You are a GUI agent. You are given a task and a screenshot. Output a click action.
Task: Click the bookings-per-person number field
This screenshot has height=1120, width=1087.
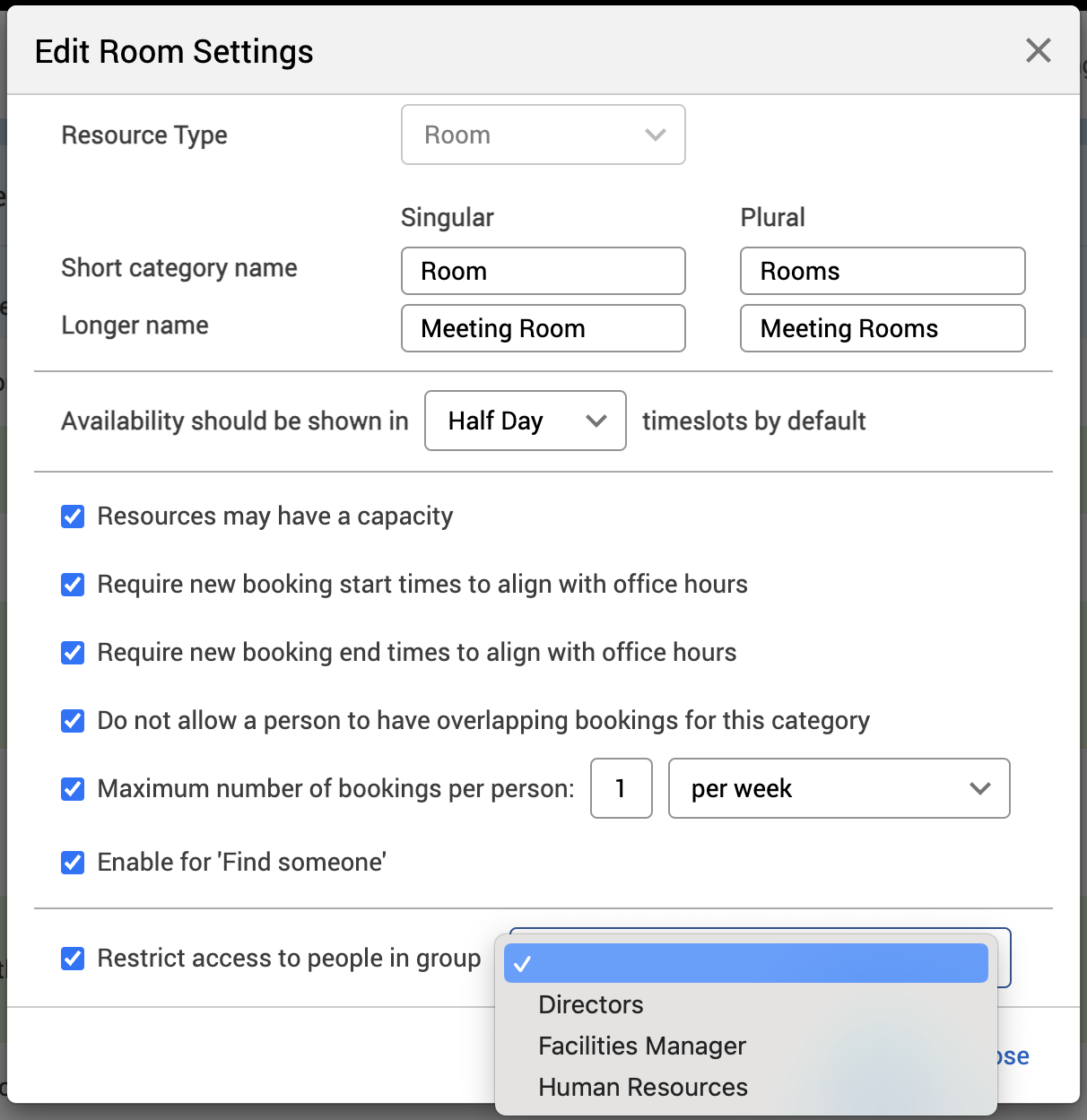point(621,788)
